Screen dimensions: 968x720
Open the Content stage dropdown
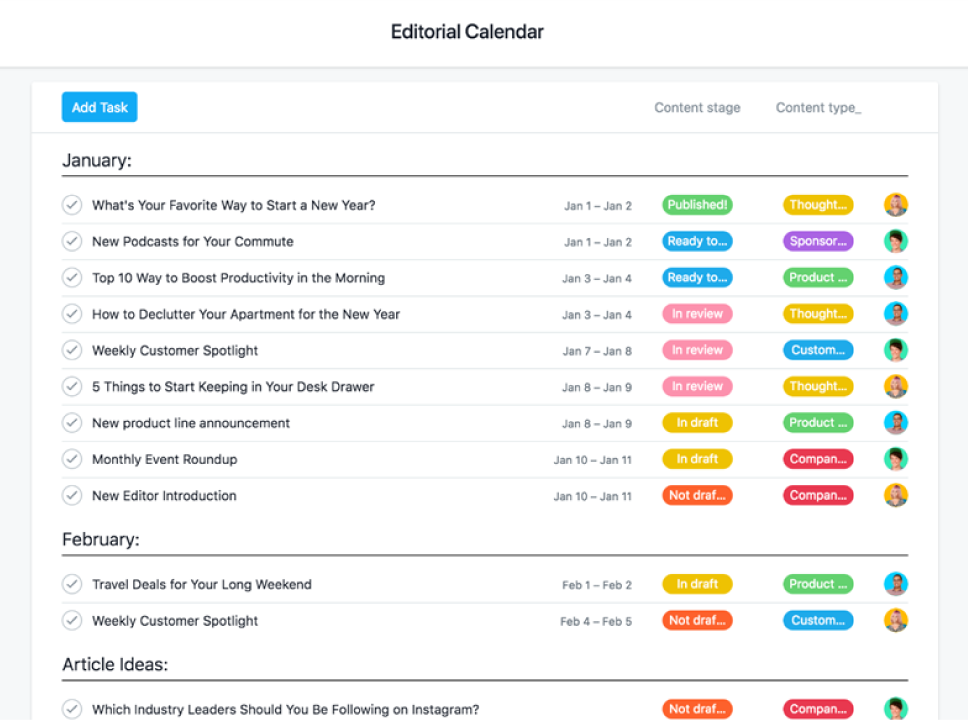(697, 107)
